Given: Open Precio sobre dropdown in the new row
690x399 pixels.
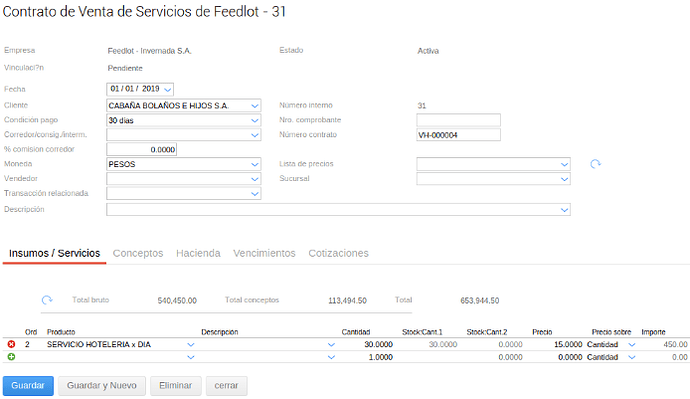Looking at the screenshot, I should click(632, 357).
